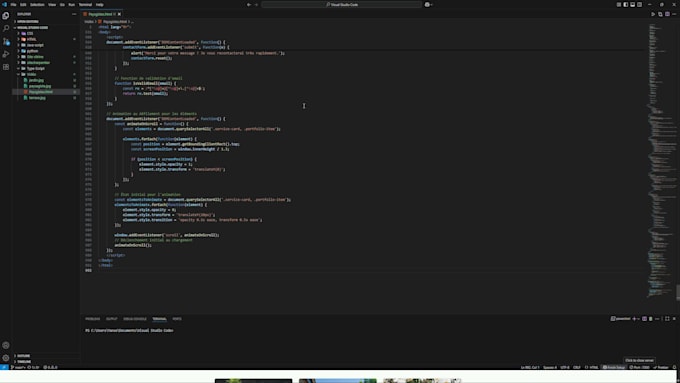Click the errors and warnings status indicator

50,367
